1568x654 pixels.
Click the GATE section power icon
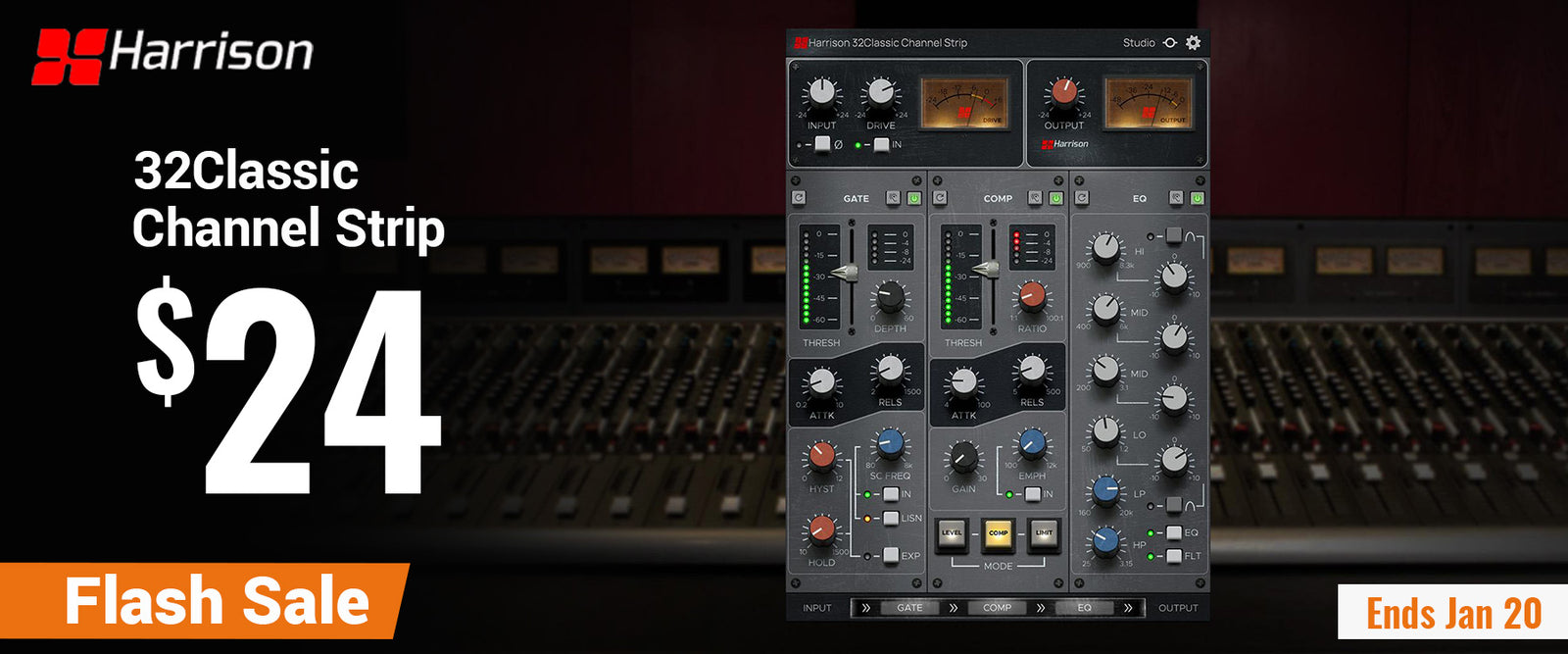(x=913, y=198)
